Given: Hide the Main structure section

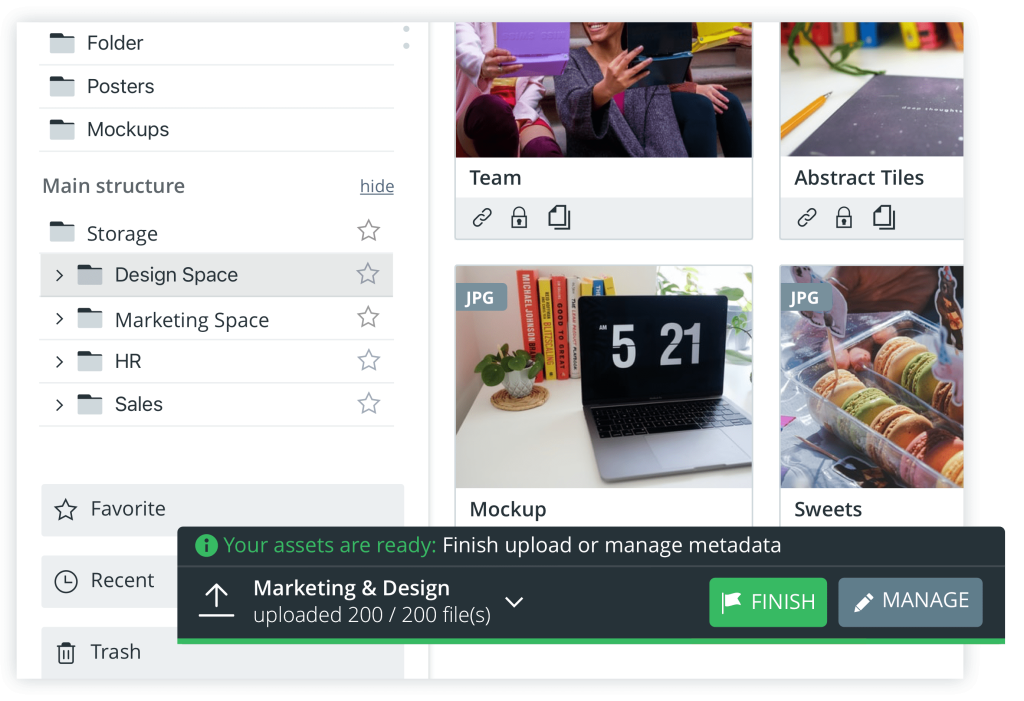Looking at the screenshot, I should tap(376, 187).
